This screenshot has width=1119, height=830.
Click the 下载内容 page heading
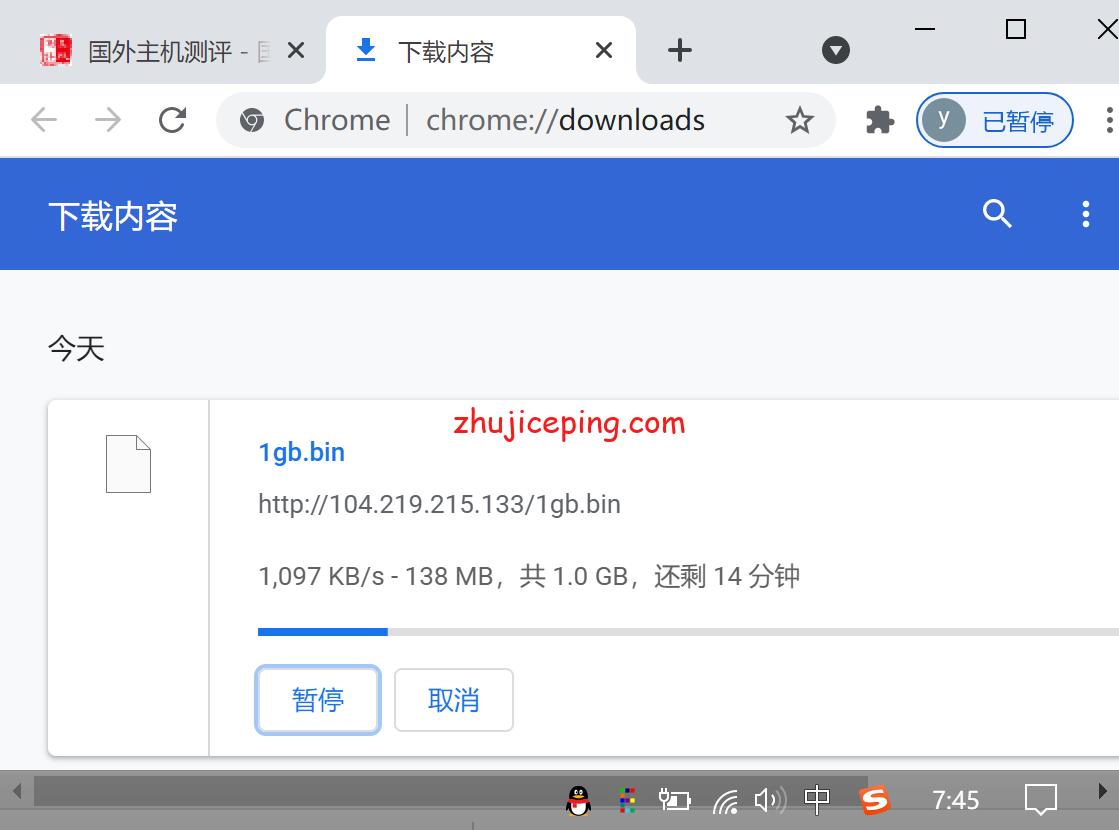pyautogui.click(x=113, y=216)
